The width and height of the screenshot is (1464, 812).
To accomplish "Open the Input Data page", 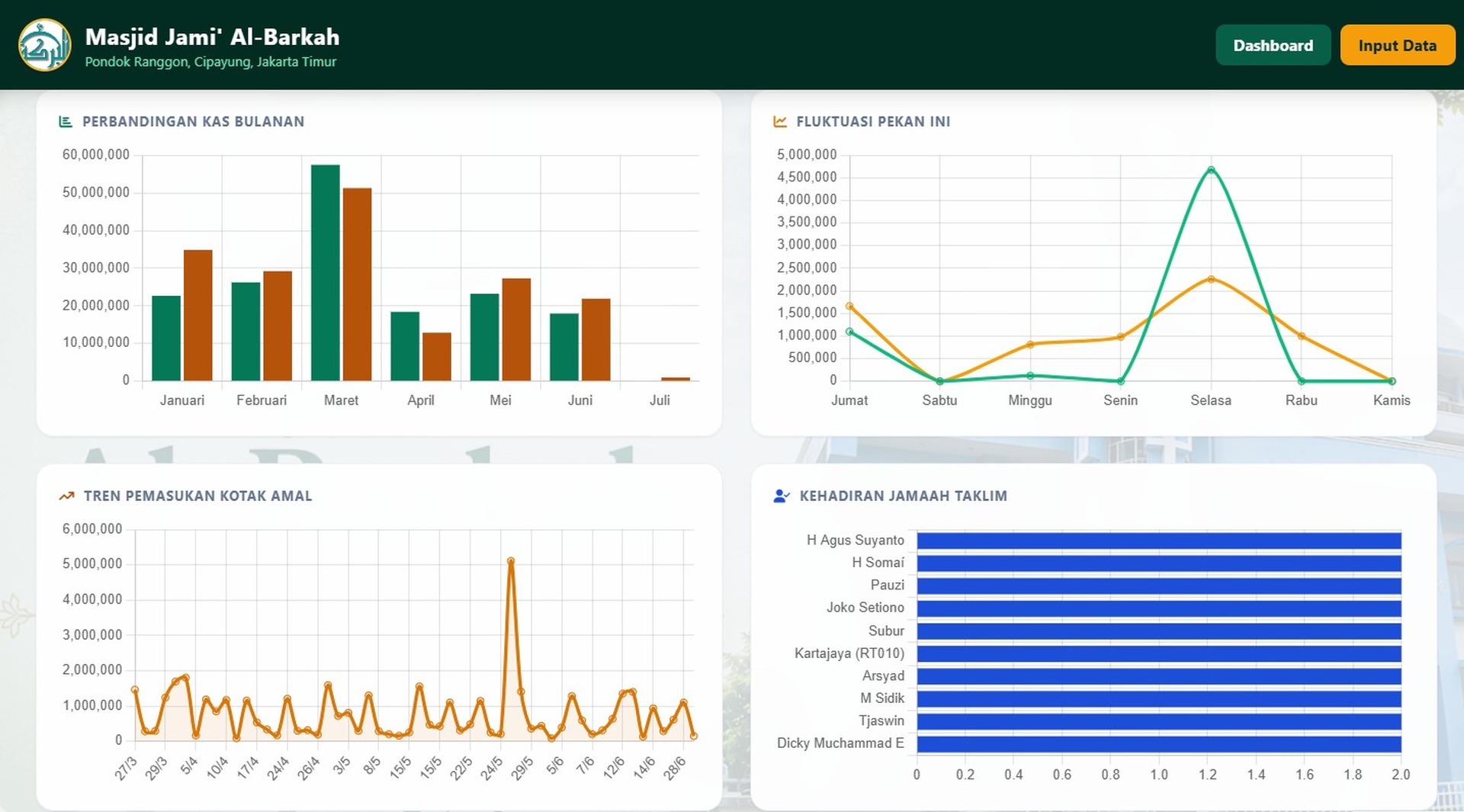I will (1397, 45).
